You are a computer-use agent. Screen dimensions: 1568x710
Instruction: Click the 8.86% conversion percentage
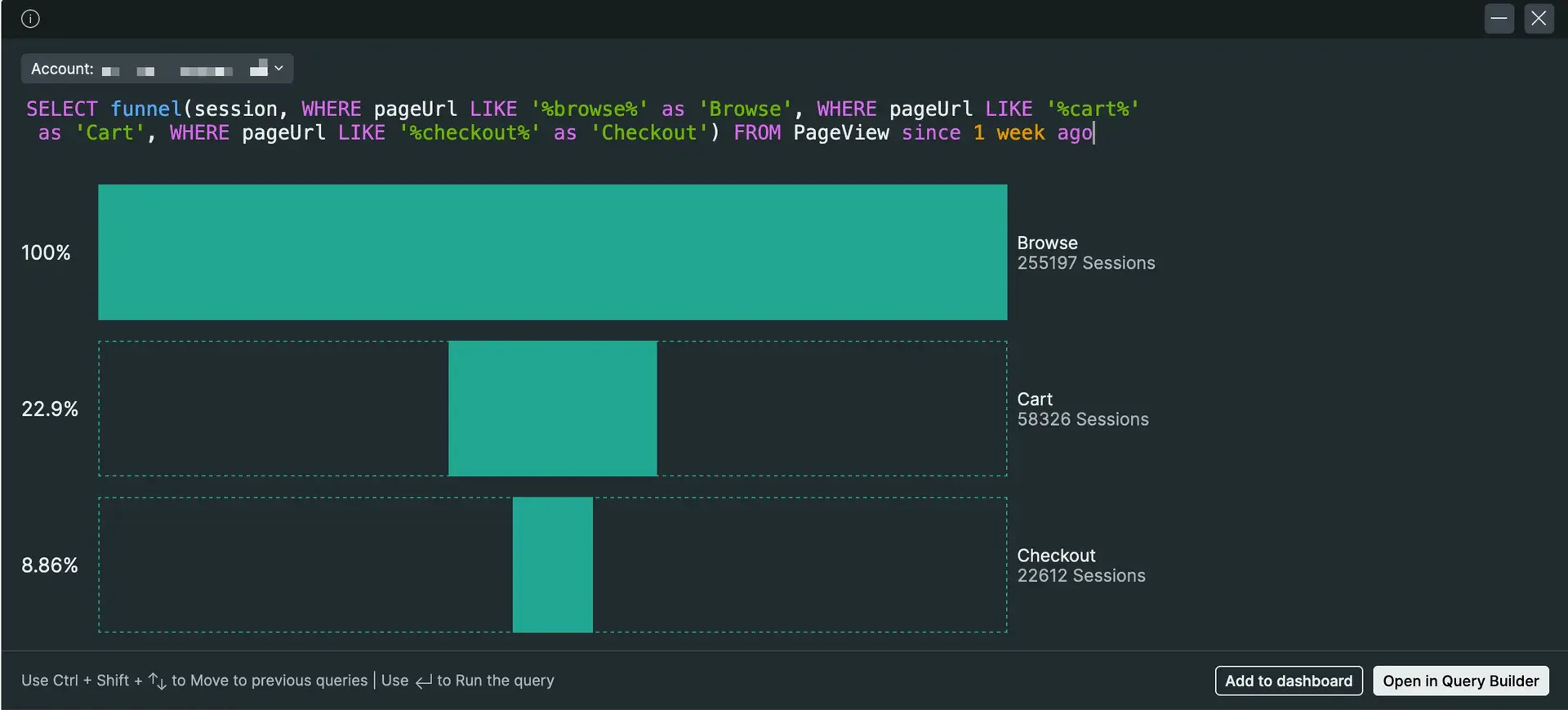(x=50, y=565)
